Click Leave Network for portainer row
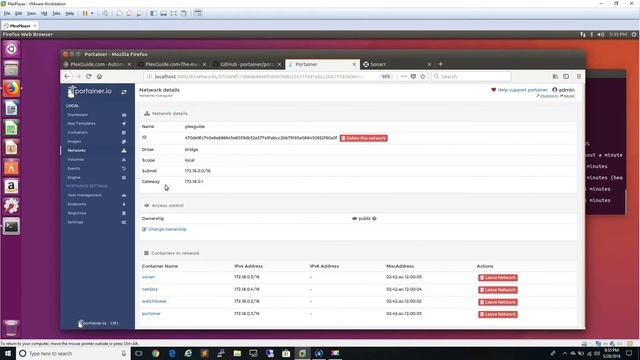The image size is (640, 360). (498, 315)
